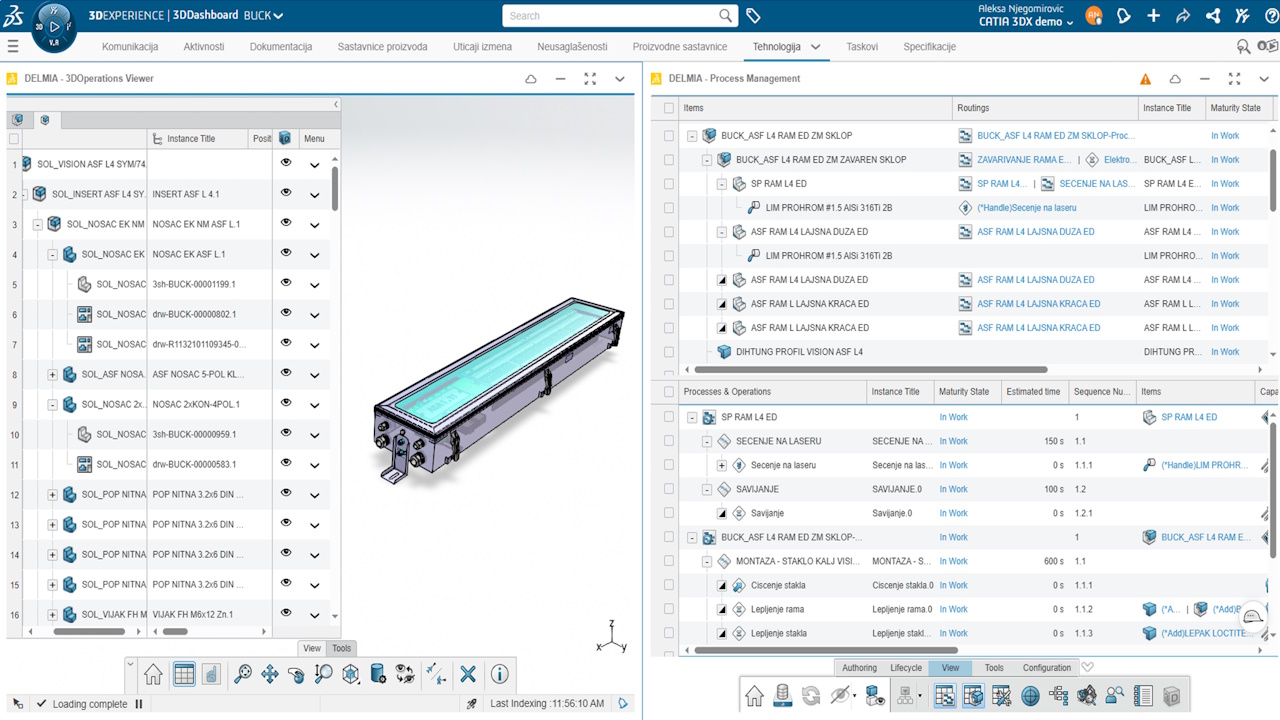The height and width of the screenshot is (720, 1280).
Task: Click the tag icon beside search box
Action: [x=754, y=16]
